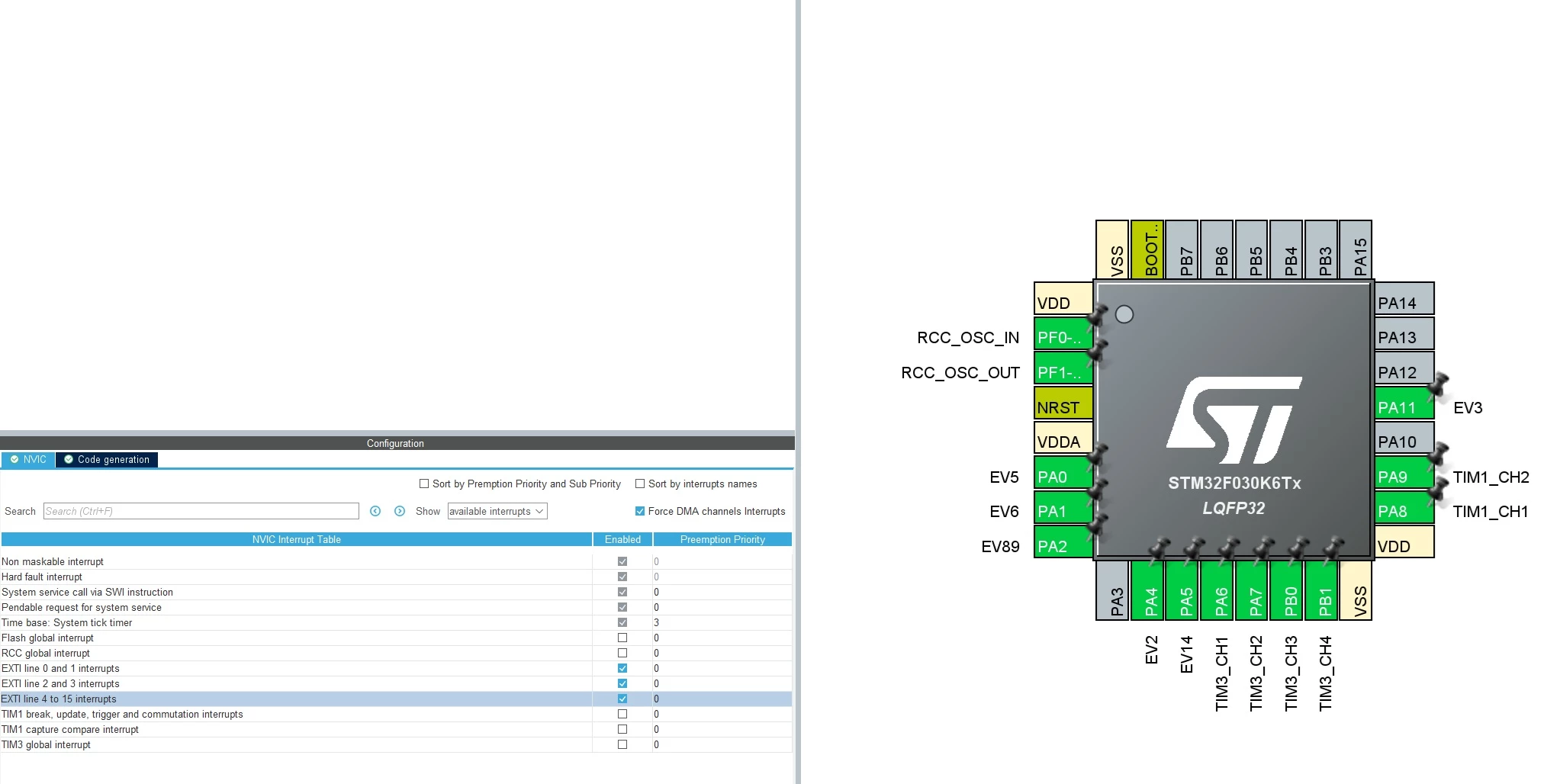Image resolution: width=1547 pixels, height=784 pixels.
Task: Uncheck Force DMA channels Interrupts
Action: click(x=640, y=511)
